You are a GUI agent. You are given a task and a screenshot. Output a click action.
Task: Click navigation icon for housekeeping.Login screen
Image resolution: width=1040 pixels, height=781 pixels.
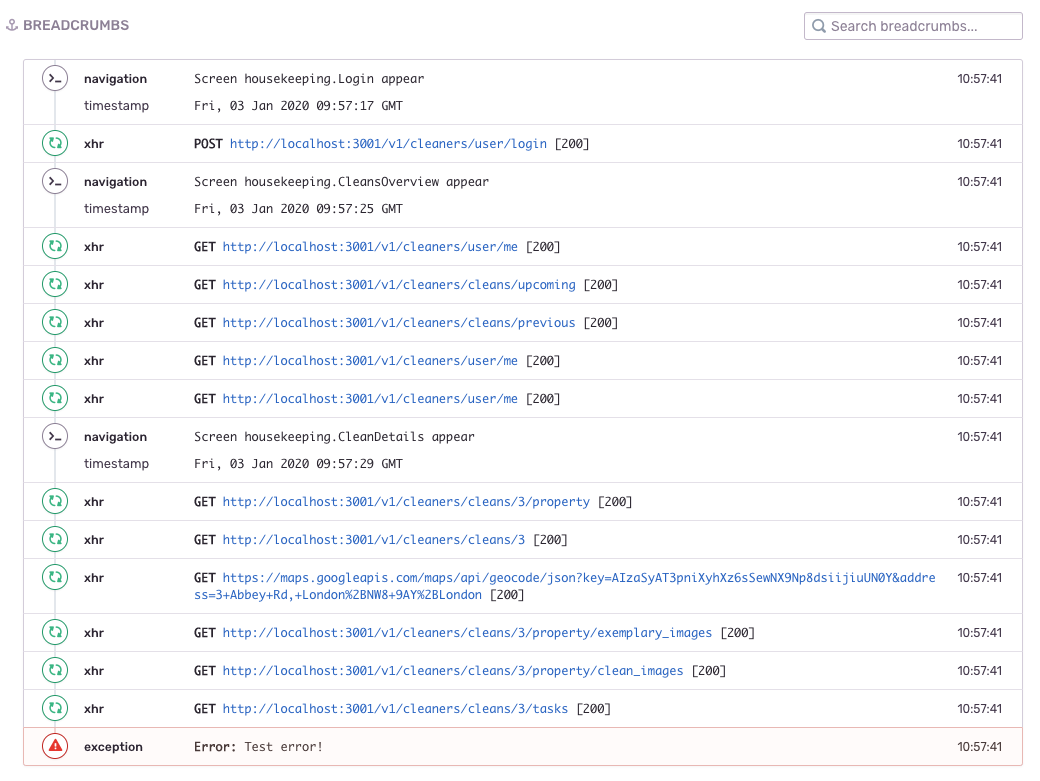[55, 78]
